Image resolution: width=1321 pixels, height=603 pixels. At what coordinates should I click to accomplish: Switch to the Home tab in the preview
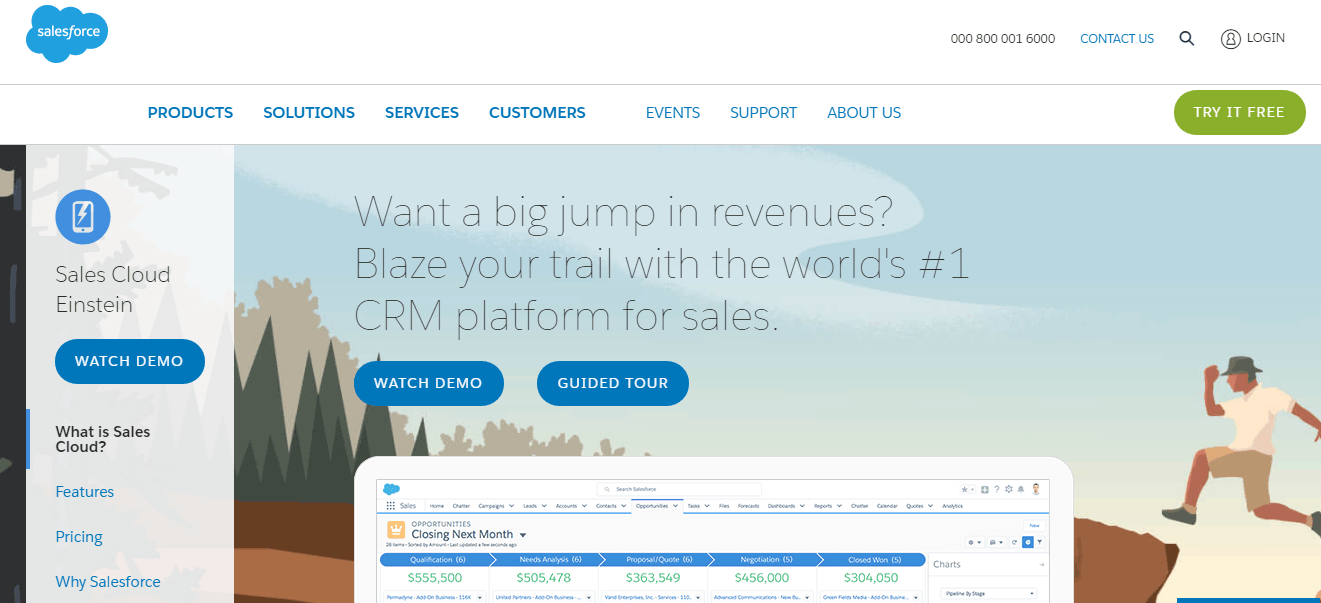point(436,506)
